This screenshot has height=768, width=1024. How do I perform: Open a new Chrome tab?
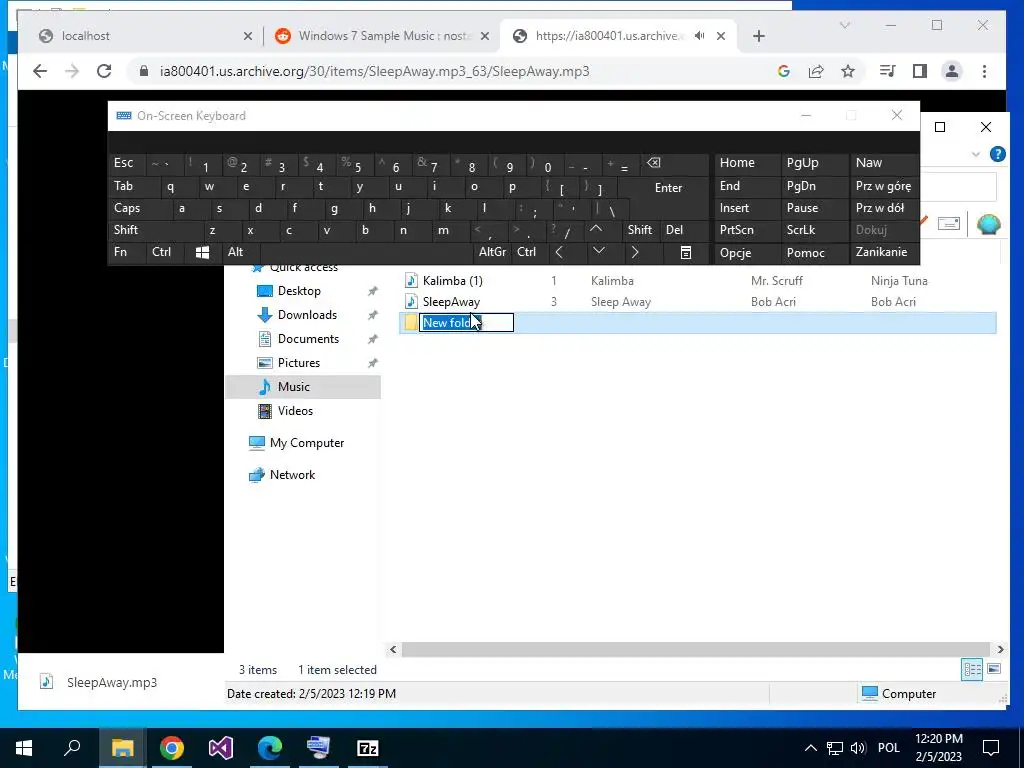[x=758, y=36]
